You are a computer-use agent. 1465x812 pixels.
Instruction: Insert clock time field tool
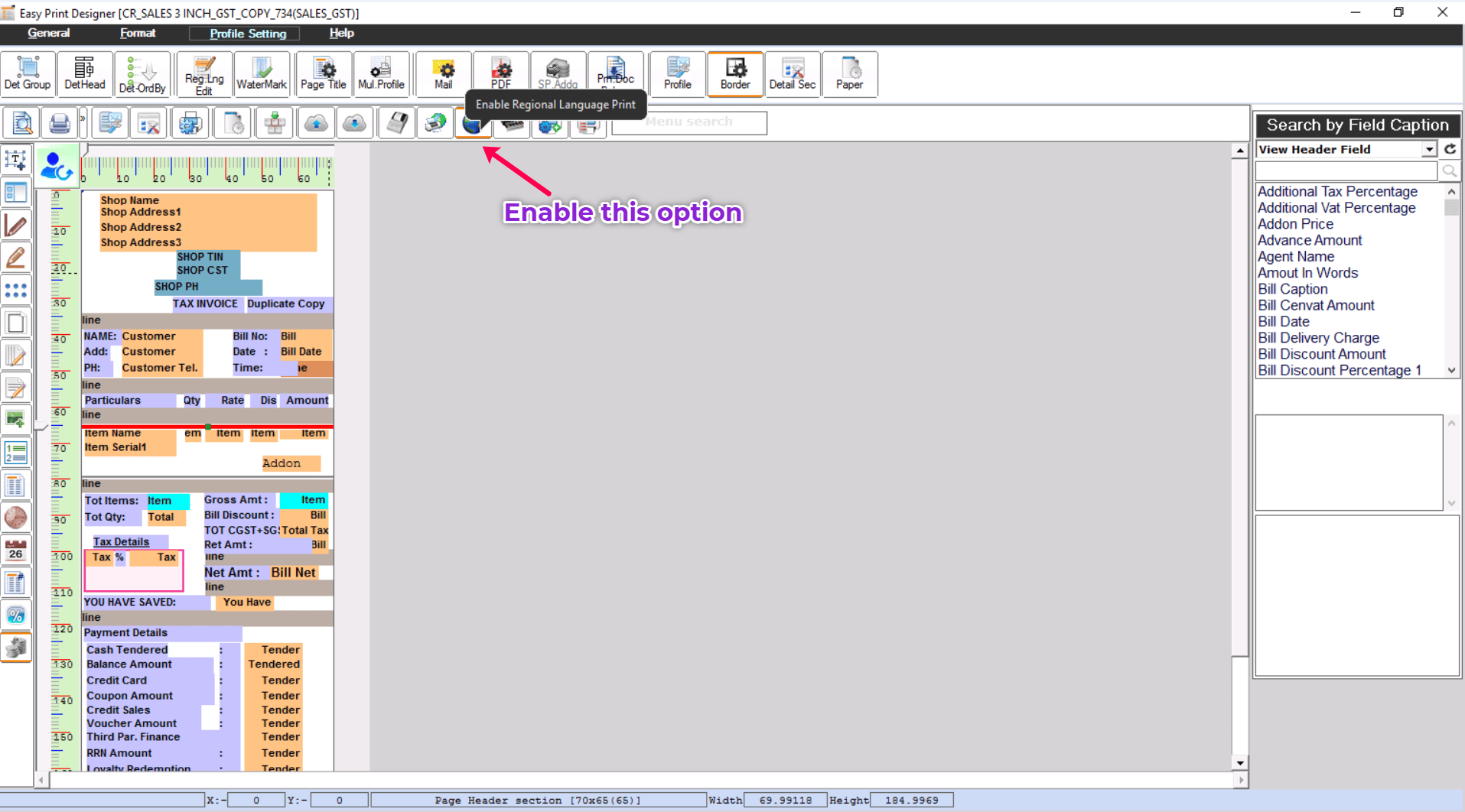[x=16, y=518]
